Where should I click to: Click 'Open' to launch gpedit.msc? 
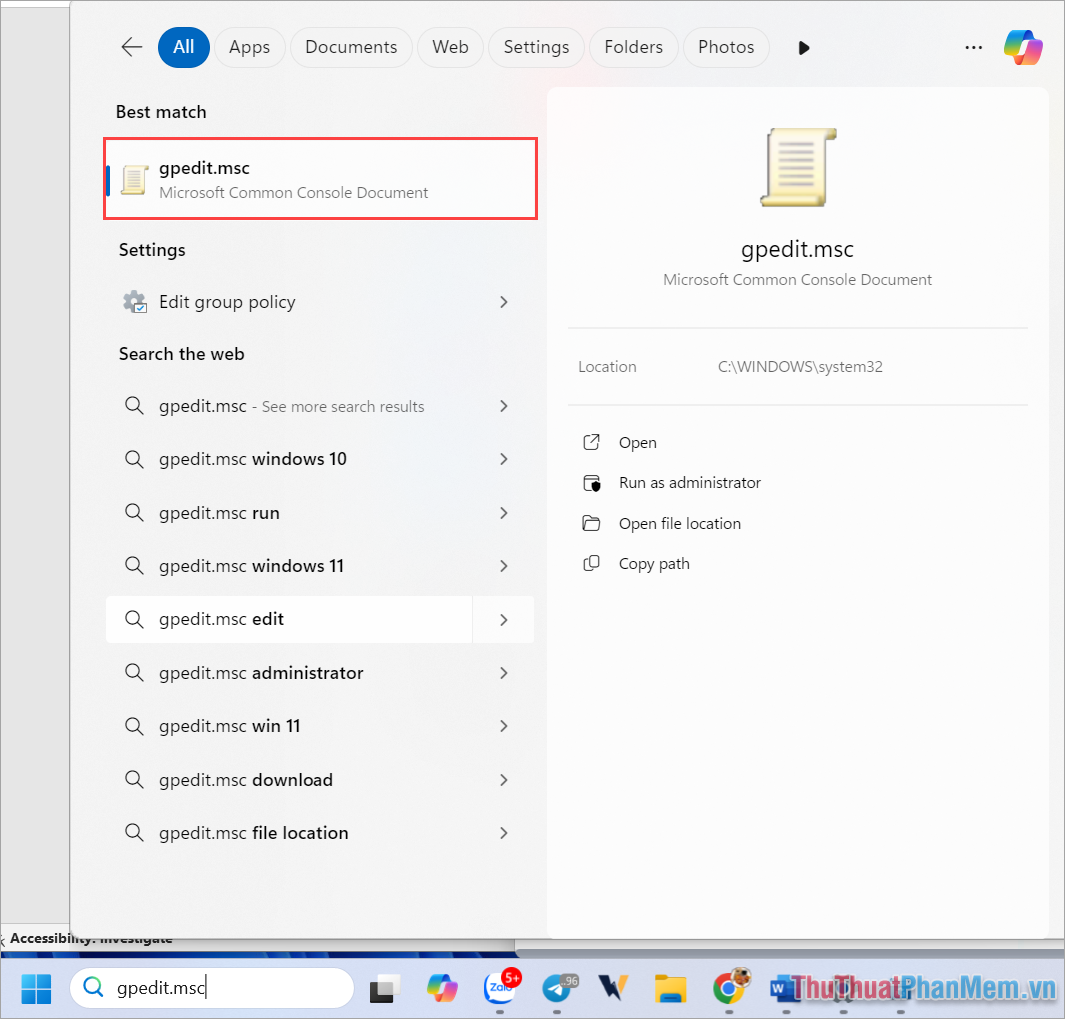click(x=637, y=442)
